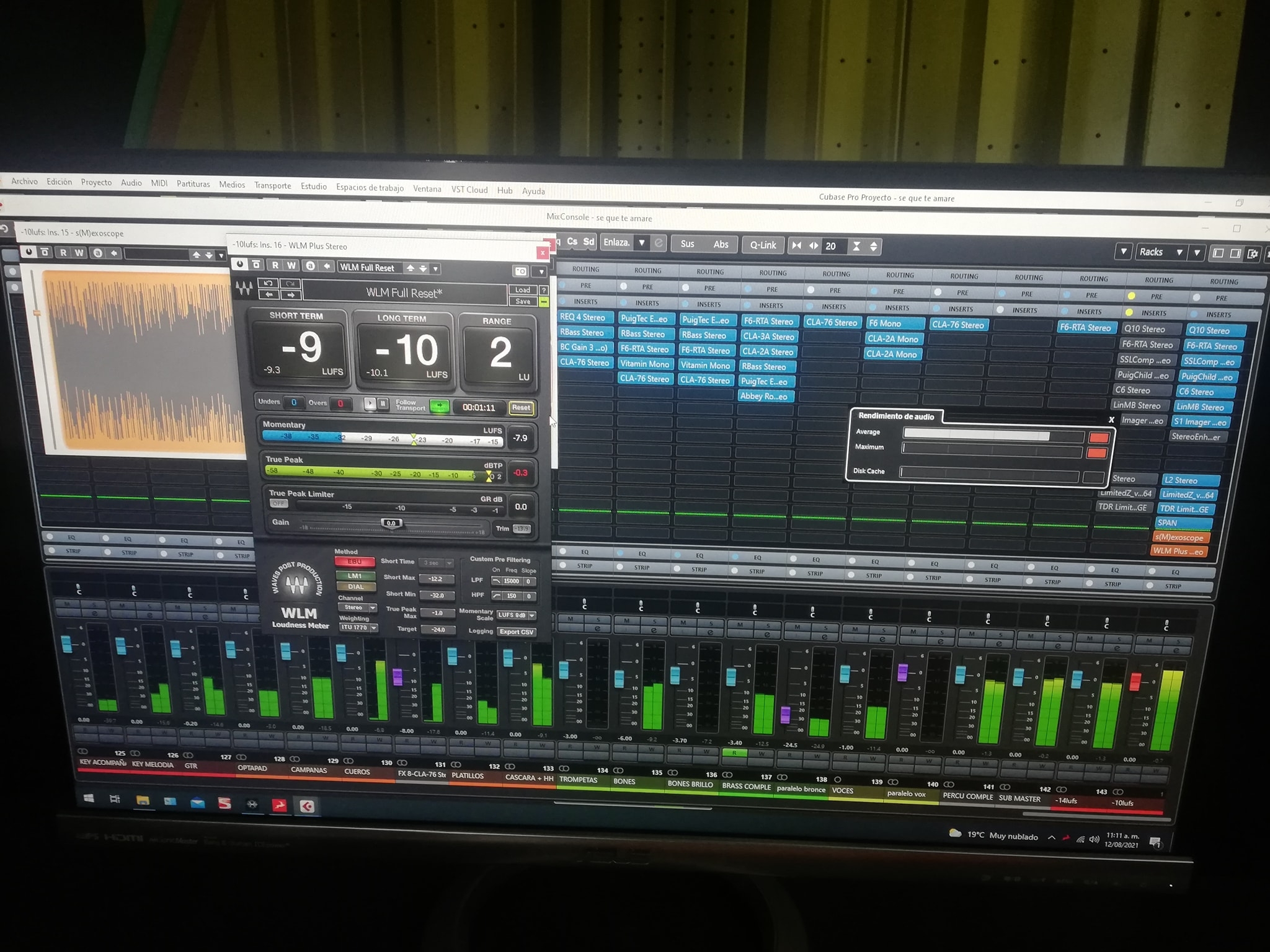This screenshot has width=1270, height=952.
Task: Toggle the HPF filter on in WLM
Action: (x=497, y=596)
